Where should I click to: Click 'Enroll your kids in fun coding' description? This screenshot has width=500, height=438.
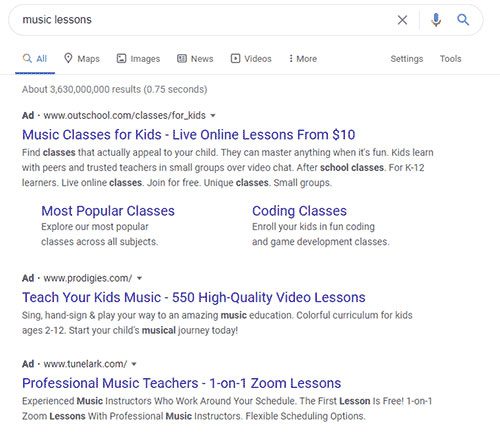pyautogui.click(x=321, y=234)
